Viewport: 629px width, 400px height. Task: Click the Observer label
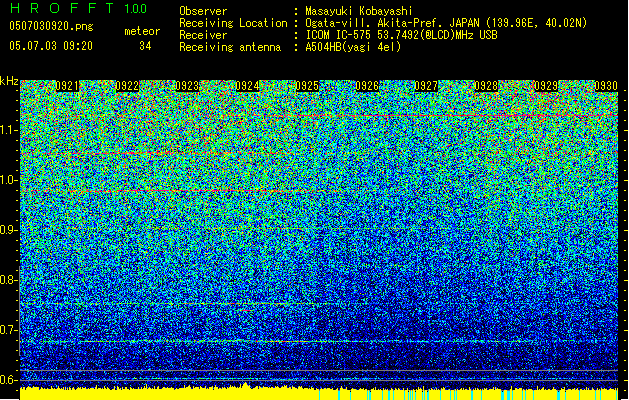[x=203, y=11]
